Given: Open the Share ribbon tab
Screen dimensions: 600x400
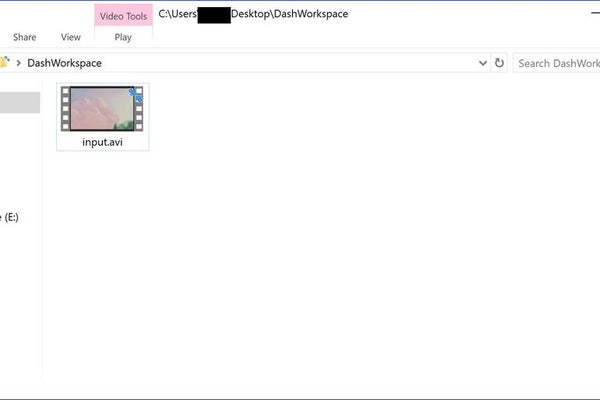Looking at the screenshot, I should (x=24, y=37).
